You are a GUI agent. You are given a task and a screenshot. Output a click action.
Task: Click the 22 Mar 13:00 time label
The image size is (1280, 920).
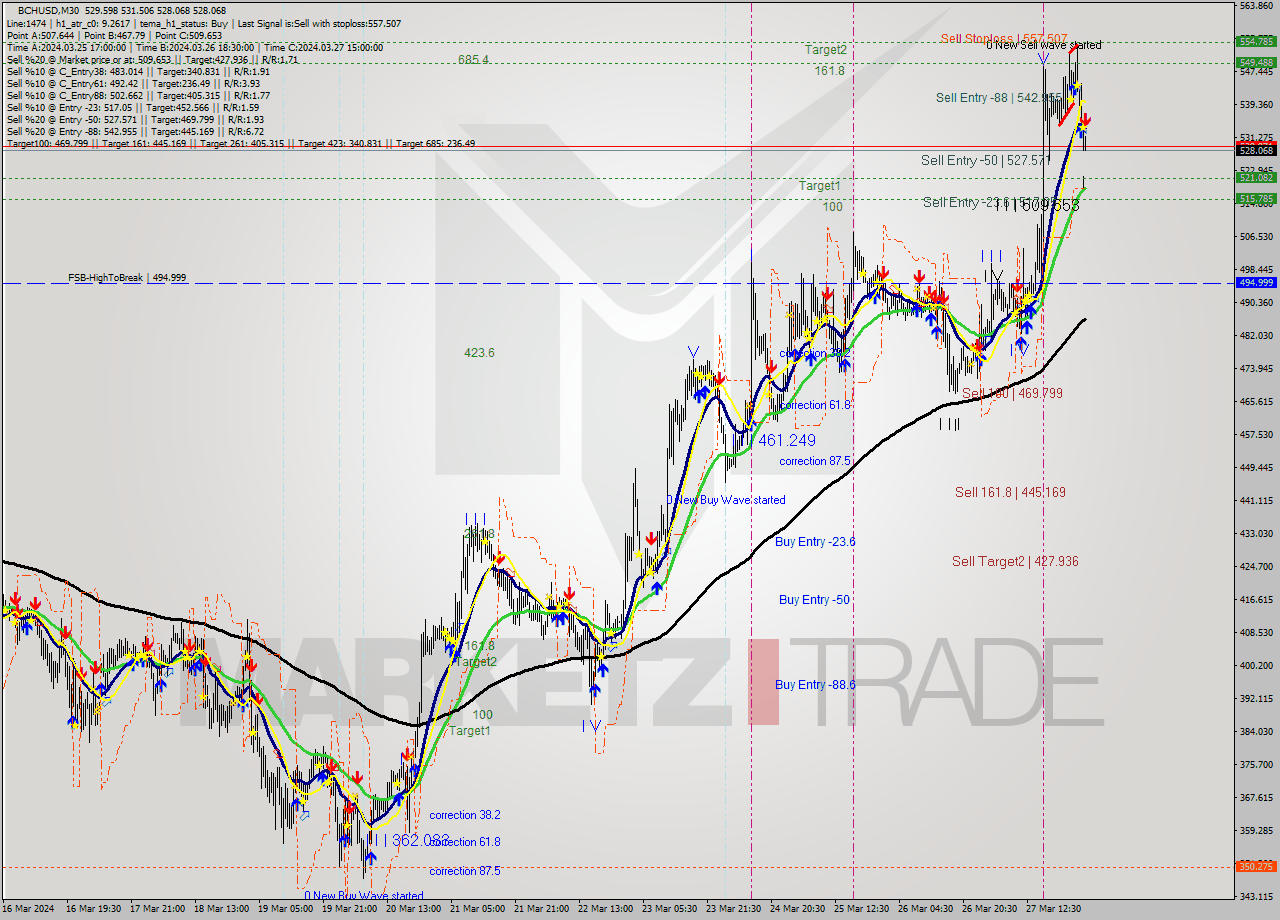click(606, 909)
